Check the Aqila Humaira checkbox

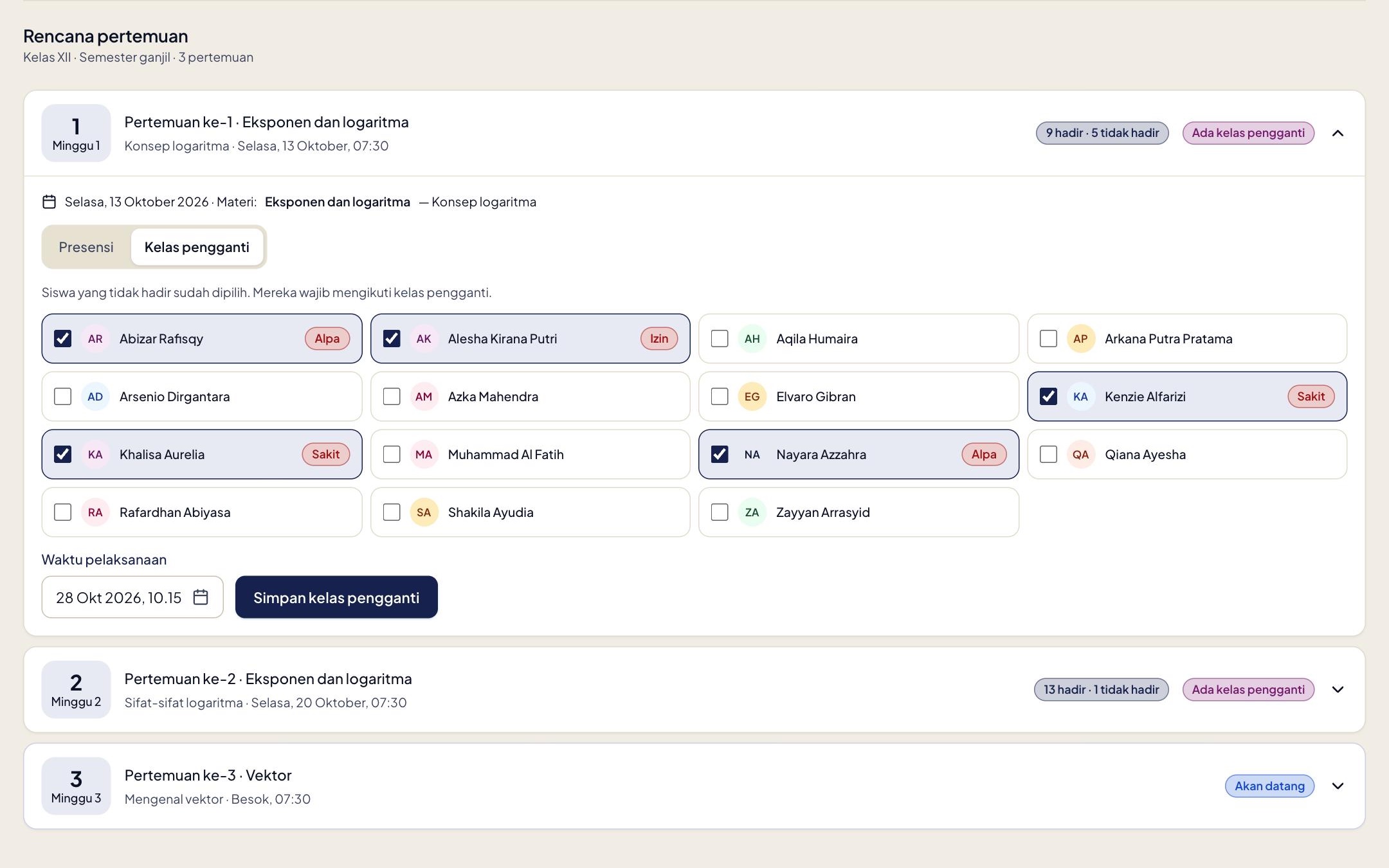coord(720,339)
